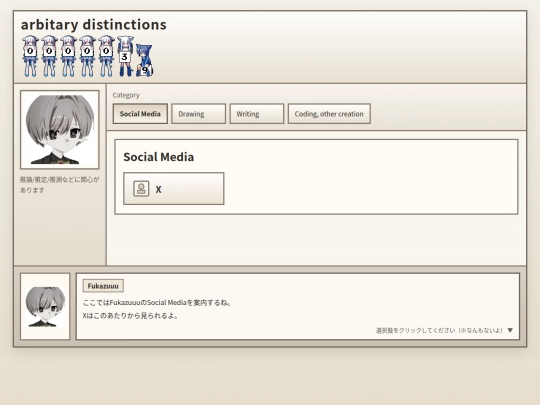Image resolution: width=540 pixels, height=405 pixels.
Task: Switch to the Drawing category
Action: pos(198,114)
